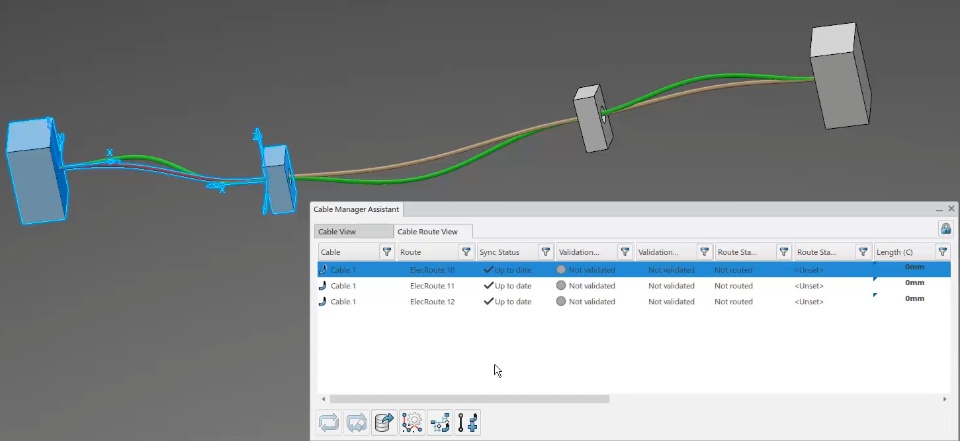Open the filter for the Cable column
The height and width of the screenshot is (441, 960).
point(386,252)
